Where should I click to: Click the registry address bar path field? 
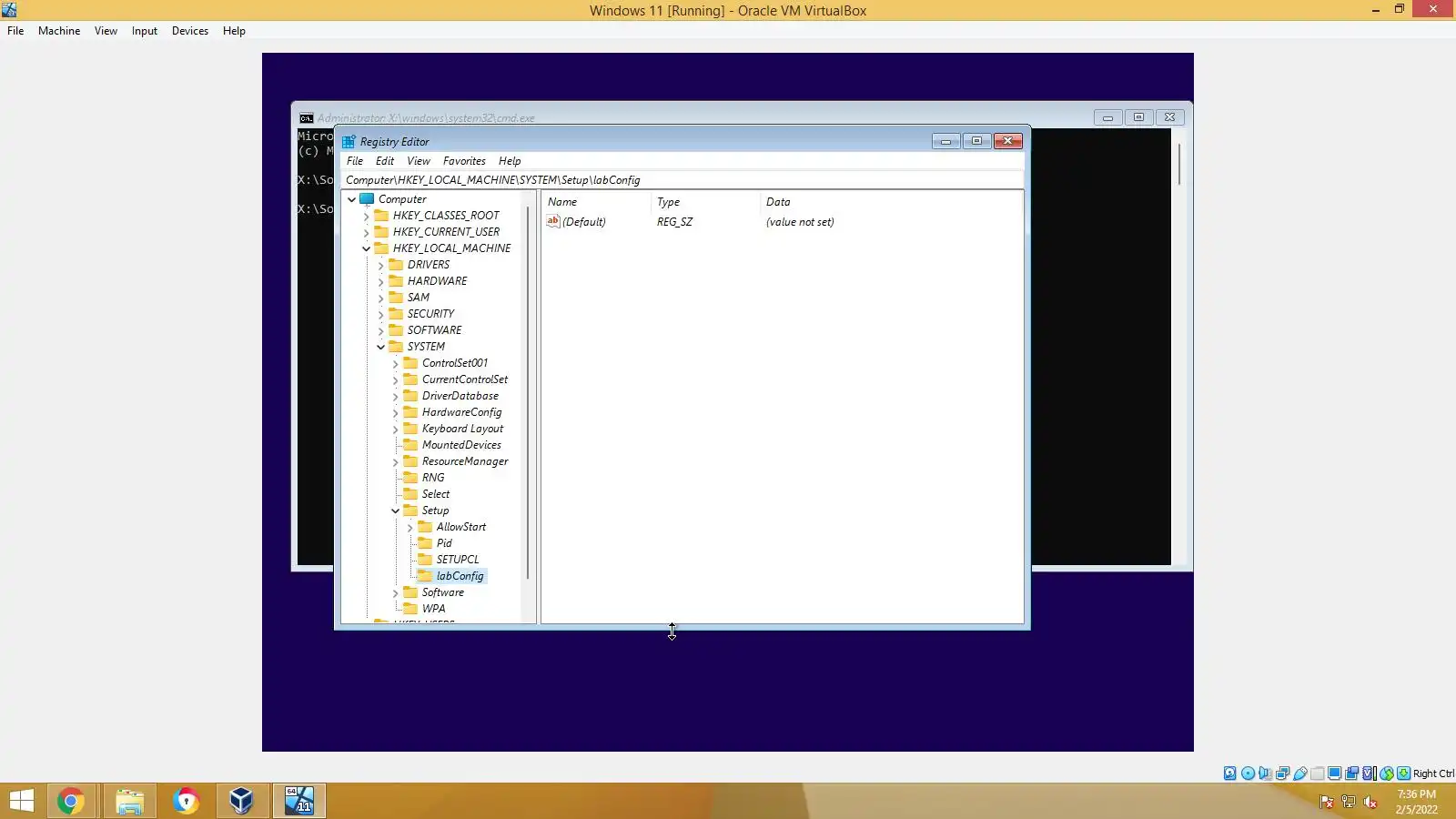coord(682,180)
